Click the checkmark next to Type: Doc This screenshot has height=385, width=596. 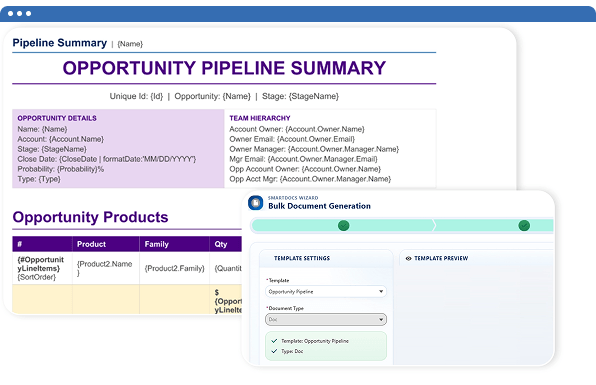[x=274, y=351]
